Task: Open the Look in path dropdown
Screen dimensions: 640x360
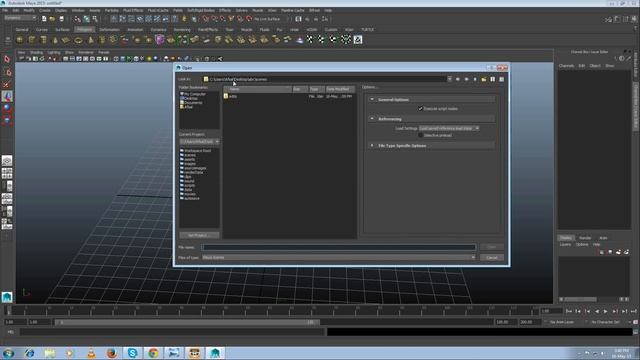Action: pyautogui.click(x=449, y=79)
